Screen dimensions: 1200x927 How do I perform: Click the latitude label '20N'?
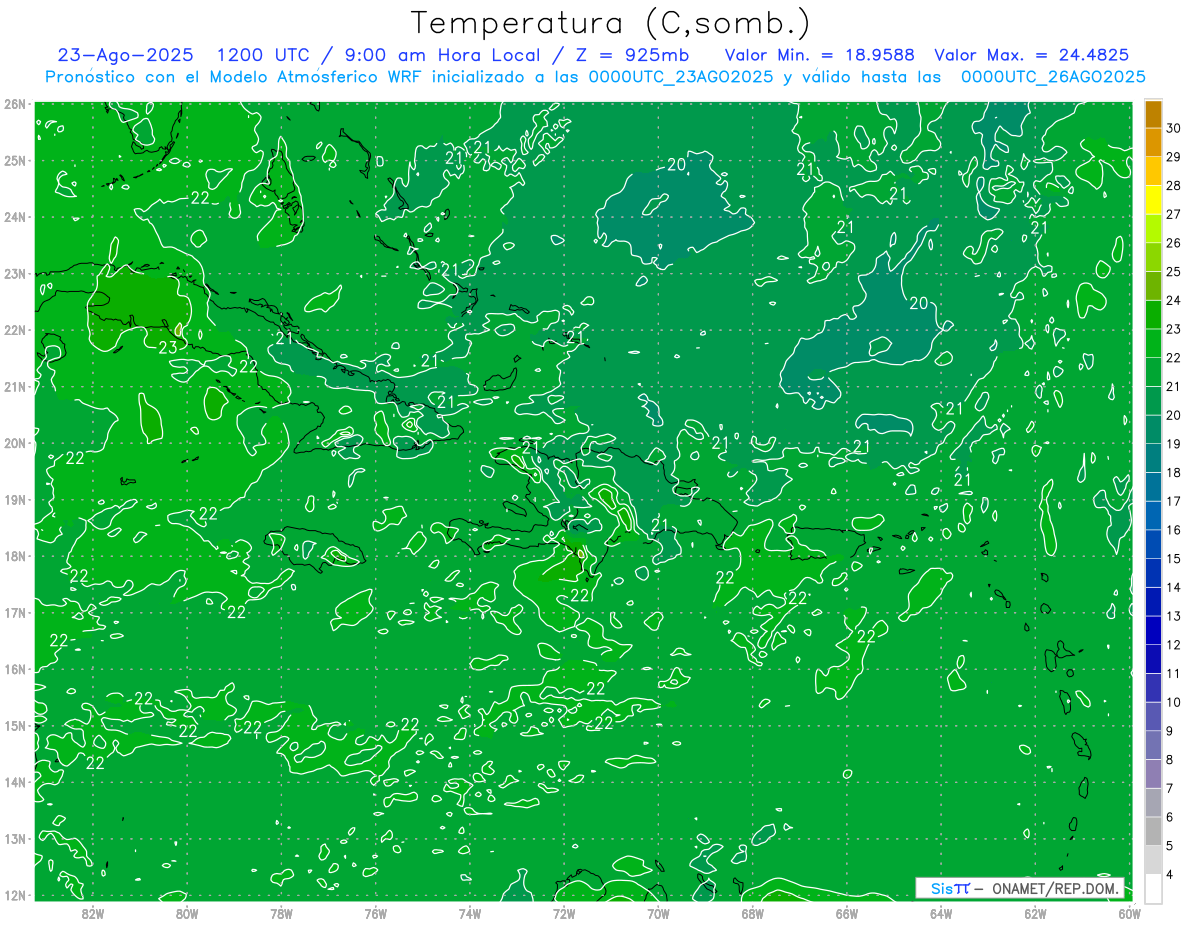point(15,443)
